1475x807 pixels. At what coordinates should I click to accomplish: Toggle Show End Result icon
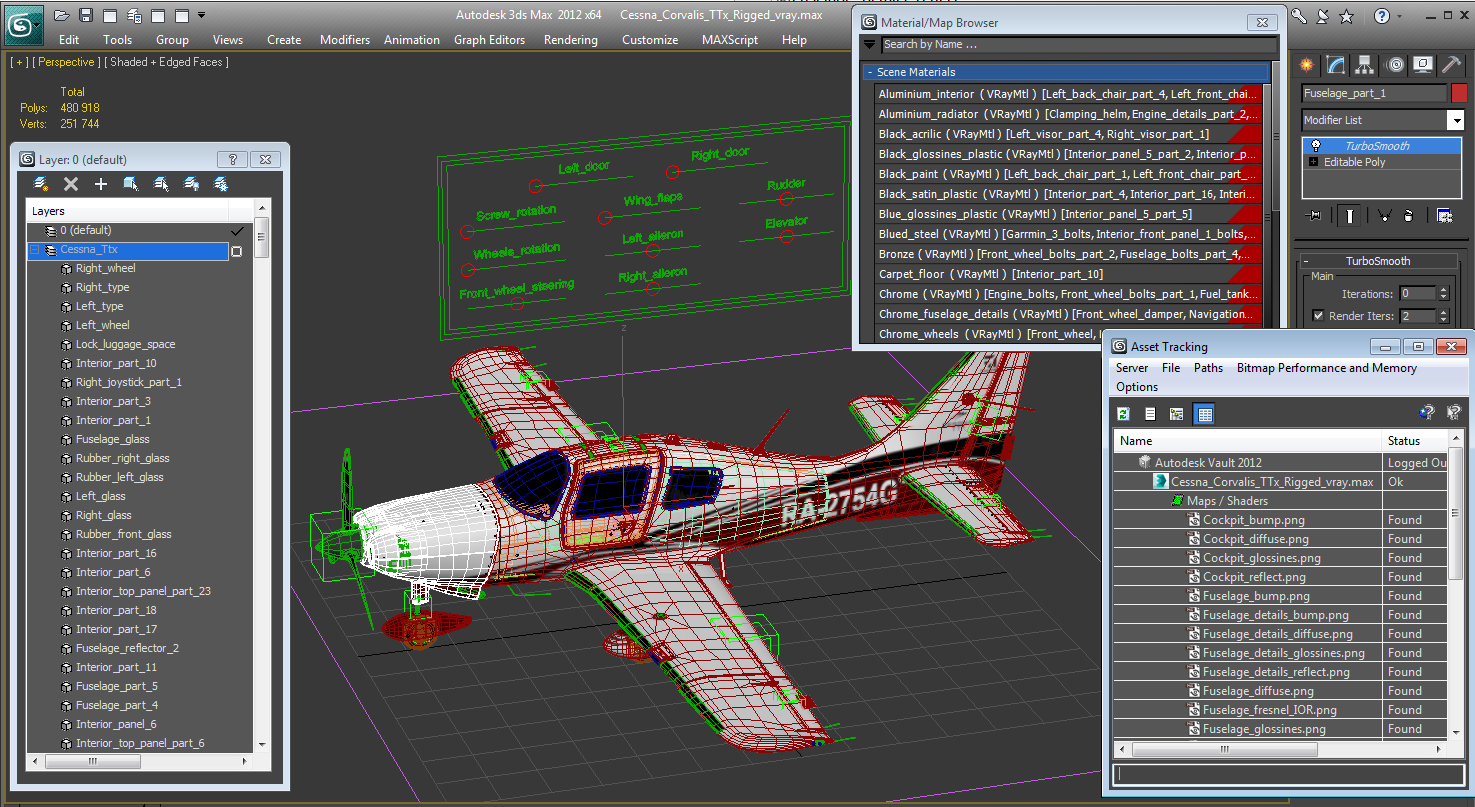(x=1351, y=215)
